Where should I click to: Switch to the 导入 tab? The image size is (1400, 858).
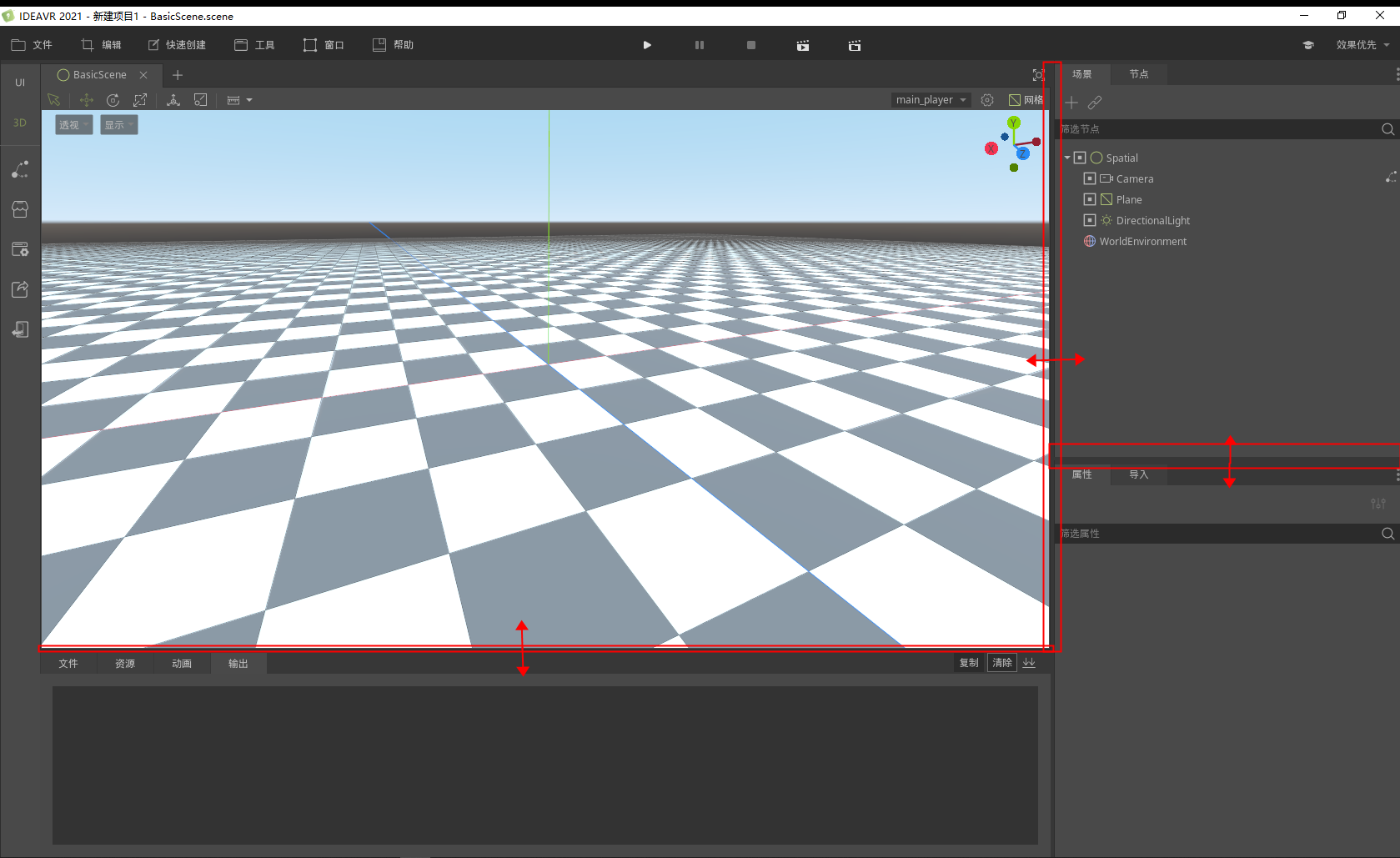tap(1139, 474)
